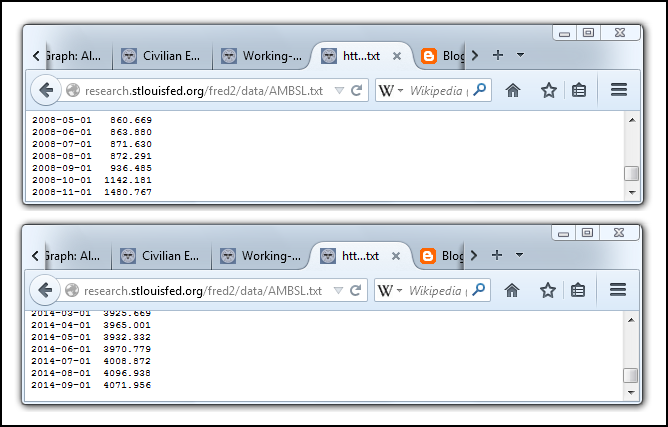Click scroll up arrow in bottom window
The width and height of the screenshot is (668, 427).
coord(631,320)
